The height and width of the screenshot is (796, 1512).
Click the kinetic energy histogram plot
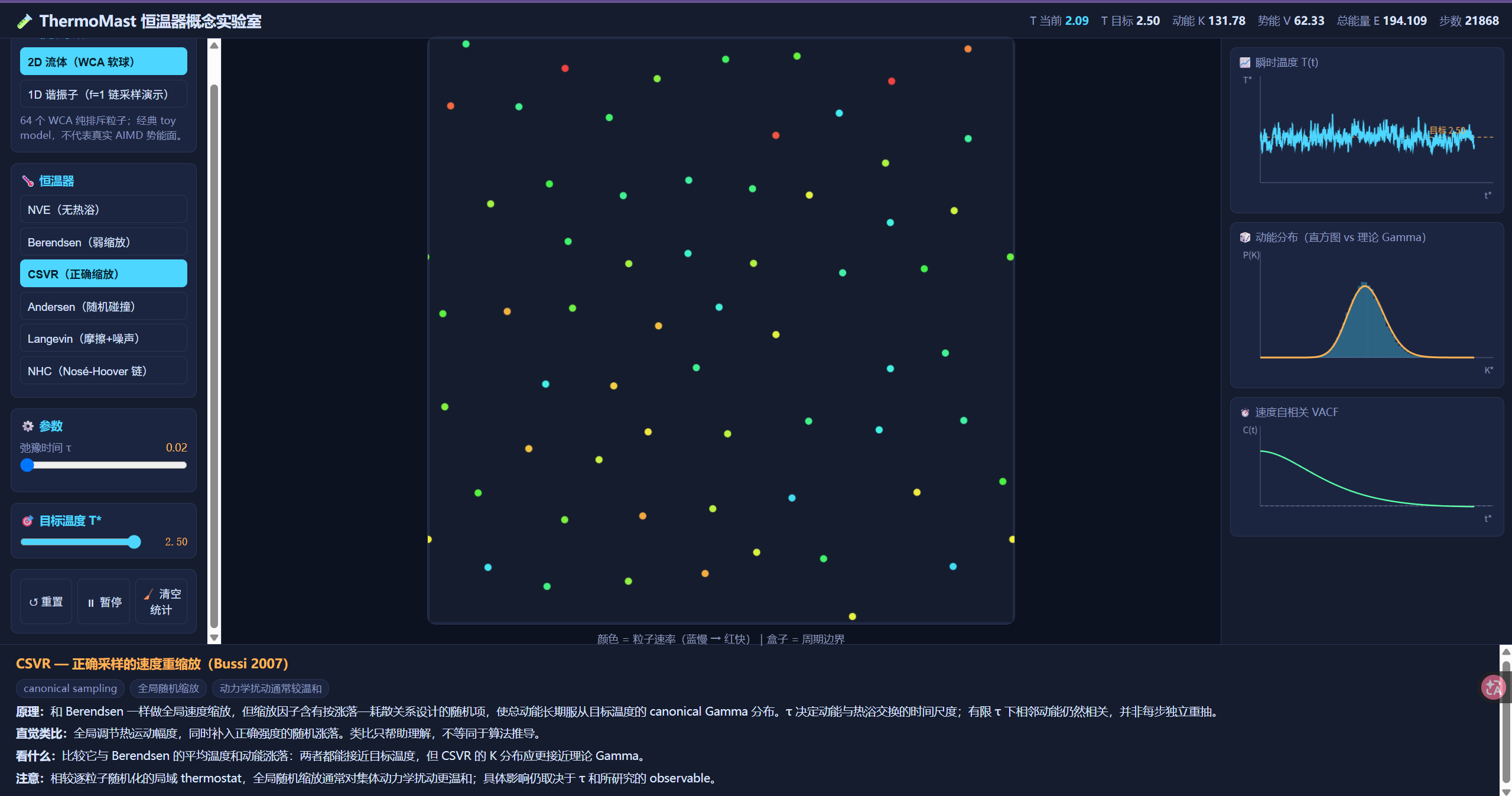pyautogui.click(x=1367, y=312)
